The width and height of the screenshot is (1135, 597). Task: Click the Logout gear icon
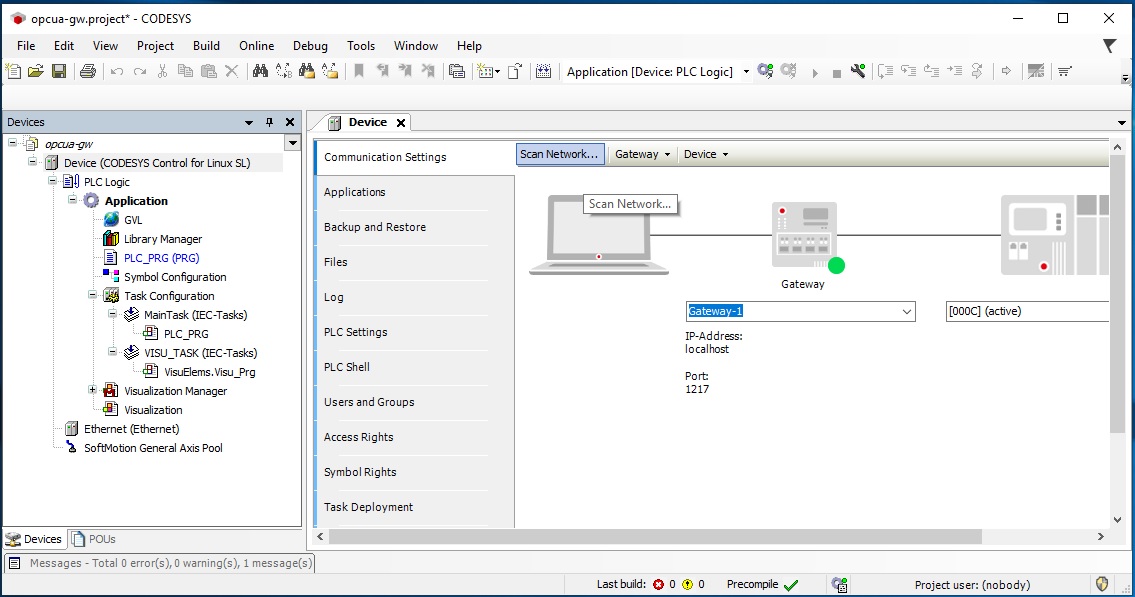[x=788, y=71]
